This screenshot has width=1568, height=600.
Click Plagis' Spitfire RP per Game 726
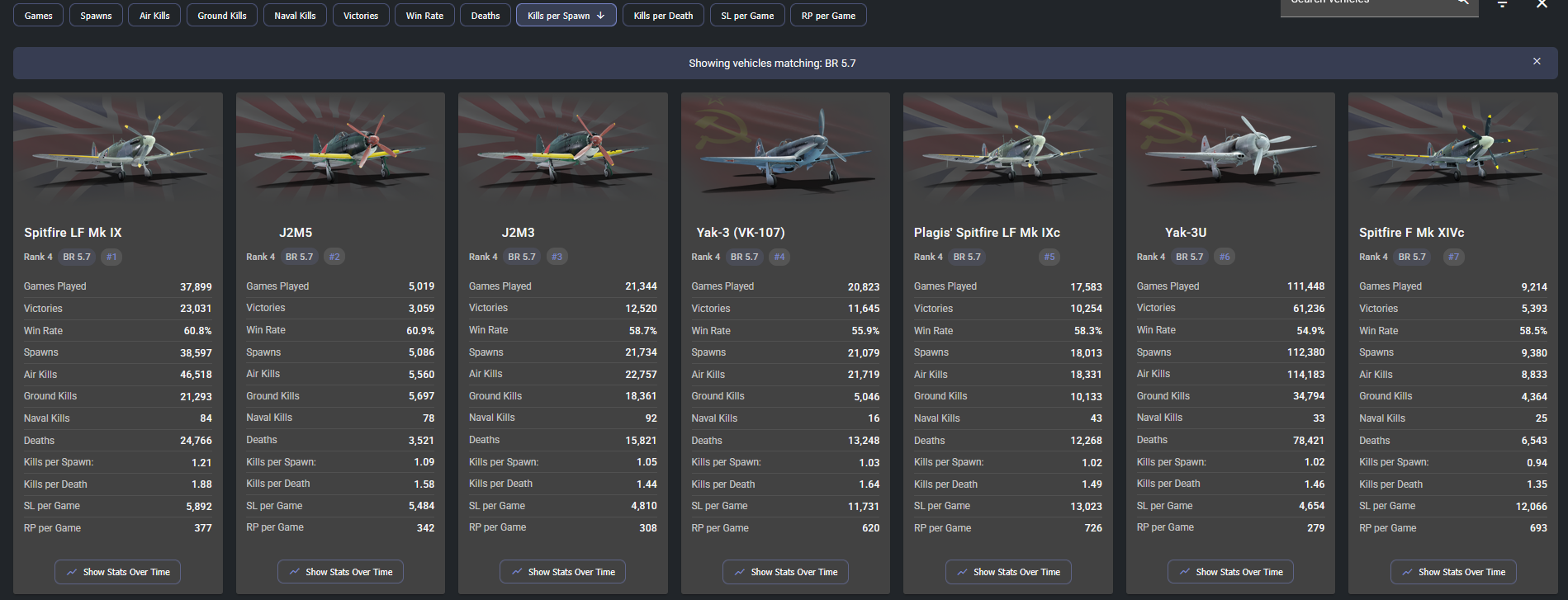click(1093, 528)
